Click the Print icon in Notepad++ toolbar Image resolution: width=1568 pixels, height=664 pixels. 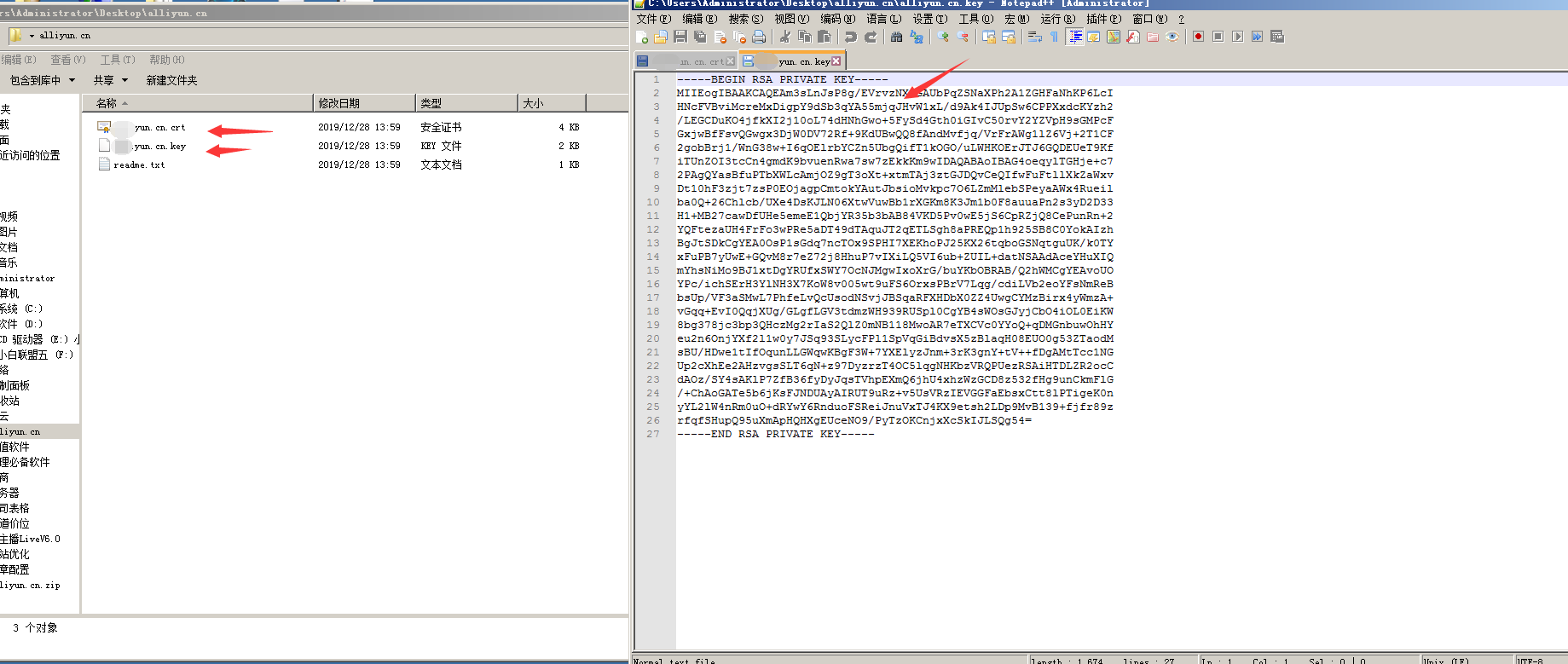[759, 37]
